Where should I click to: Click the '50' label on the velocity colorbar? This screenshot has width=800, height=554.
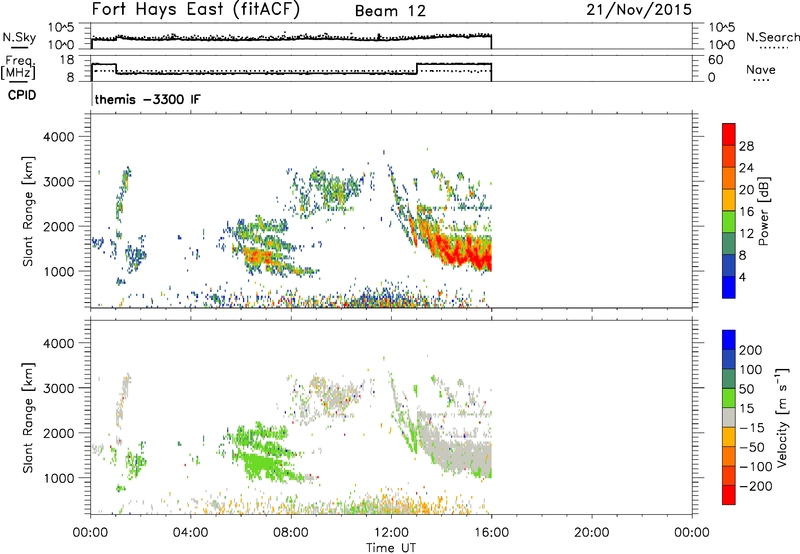coord(746,389)
